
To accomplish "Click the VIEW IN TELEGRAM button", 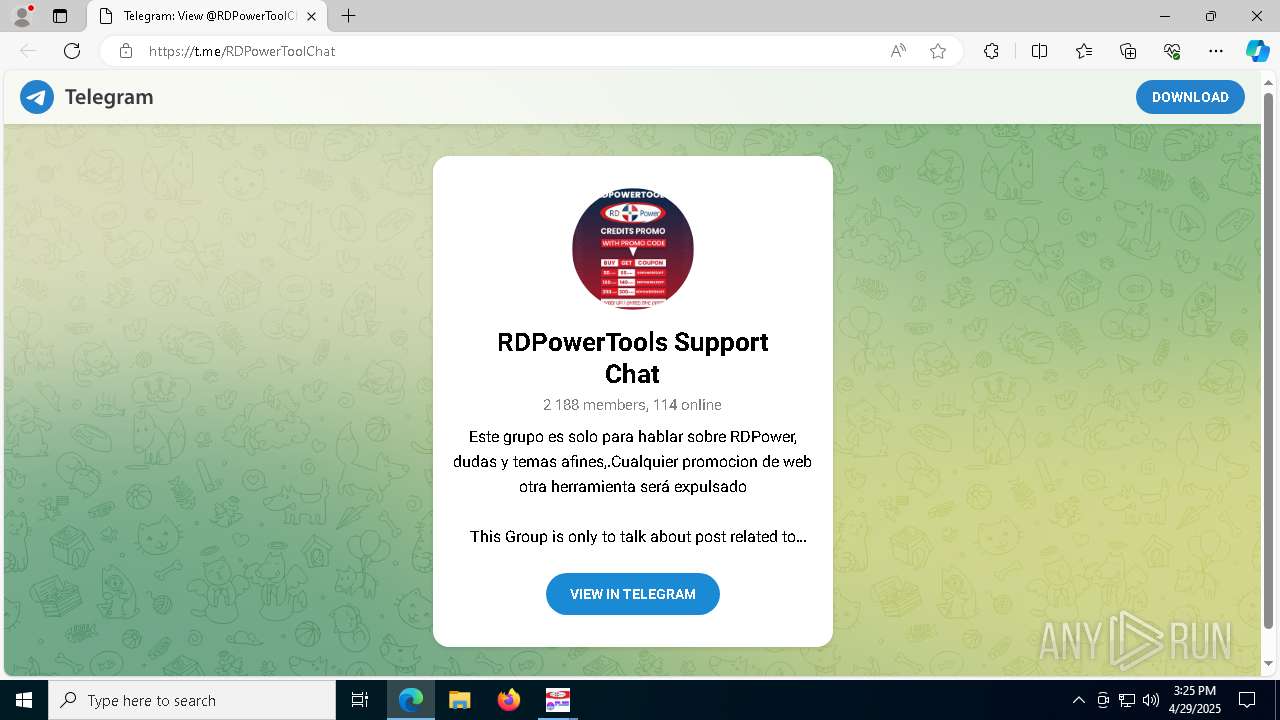I will coord(633,594).
